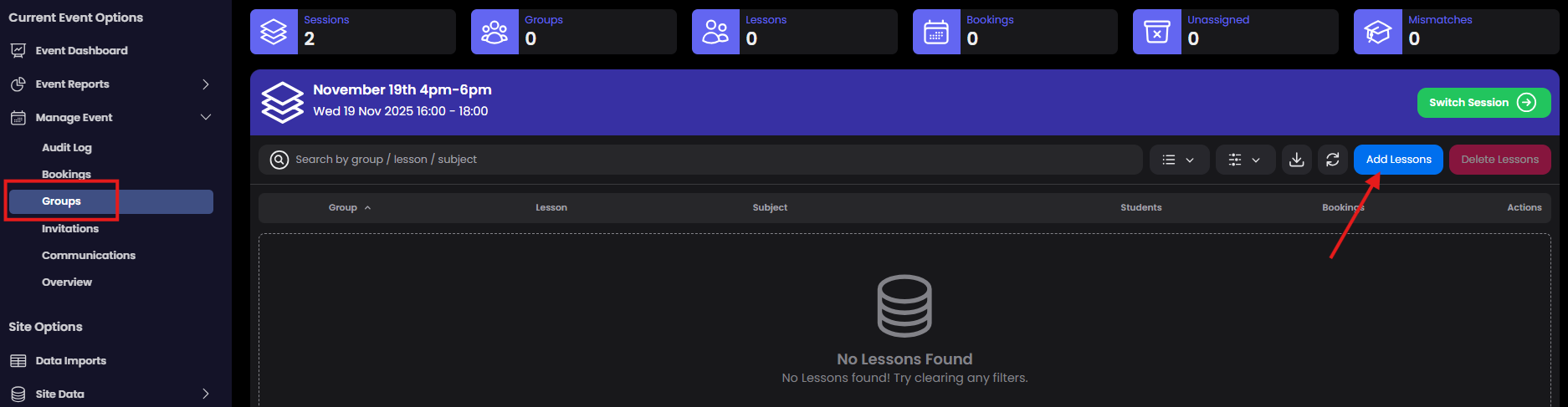
Task: Click the Mismatches graduation cap icon
Action: click(1378, 32)
